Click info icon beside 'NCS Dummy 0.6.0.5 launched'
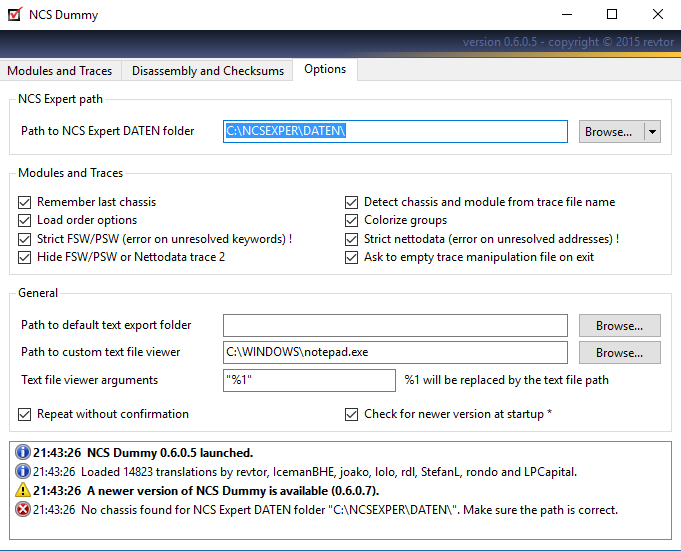This screenshot has height=551, width=681. (x=23, y=452)
